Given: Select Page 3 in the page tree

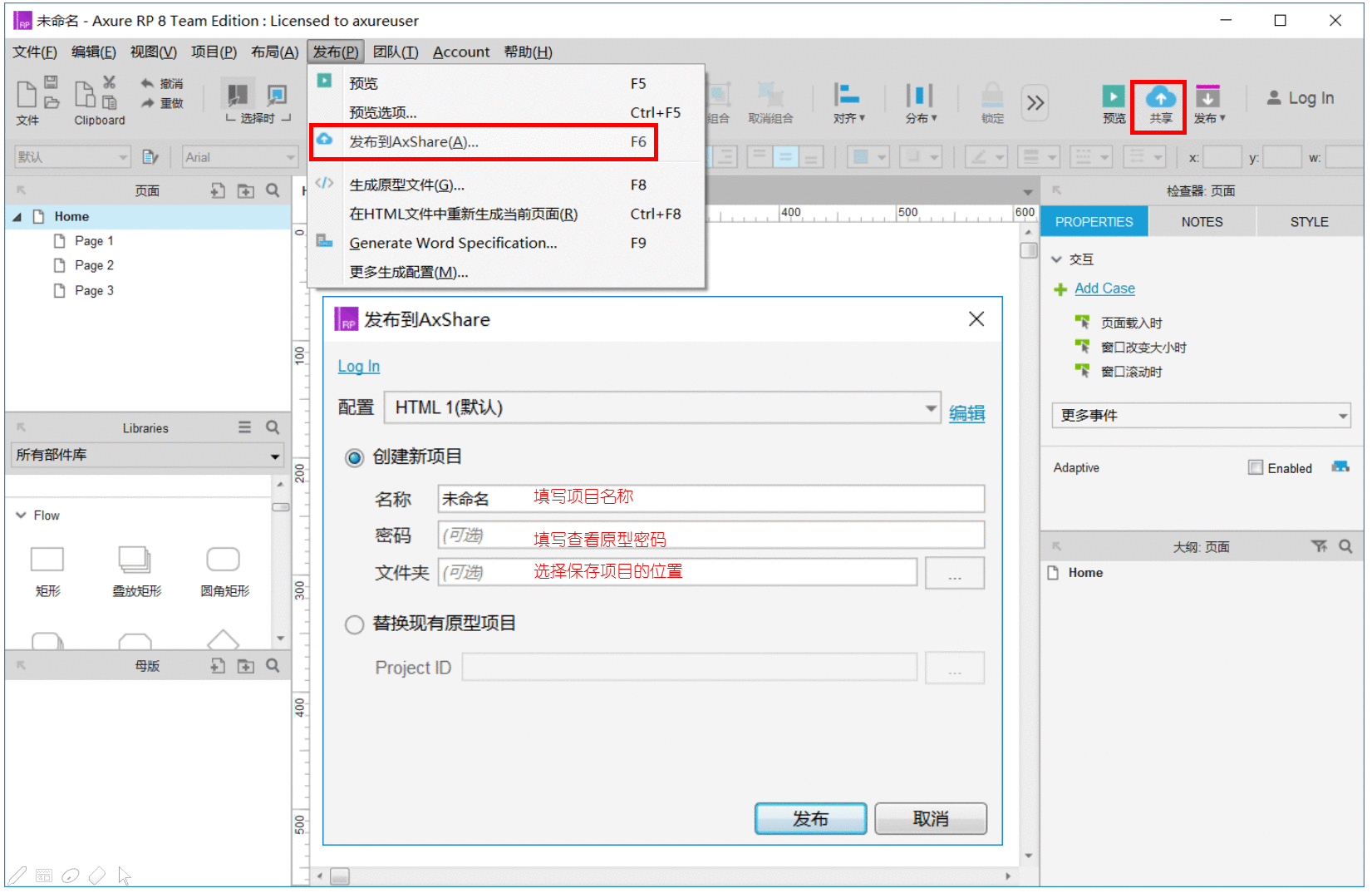Looking at the screenshot, I should coord(94,291).
